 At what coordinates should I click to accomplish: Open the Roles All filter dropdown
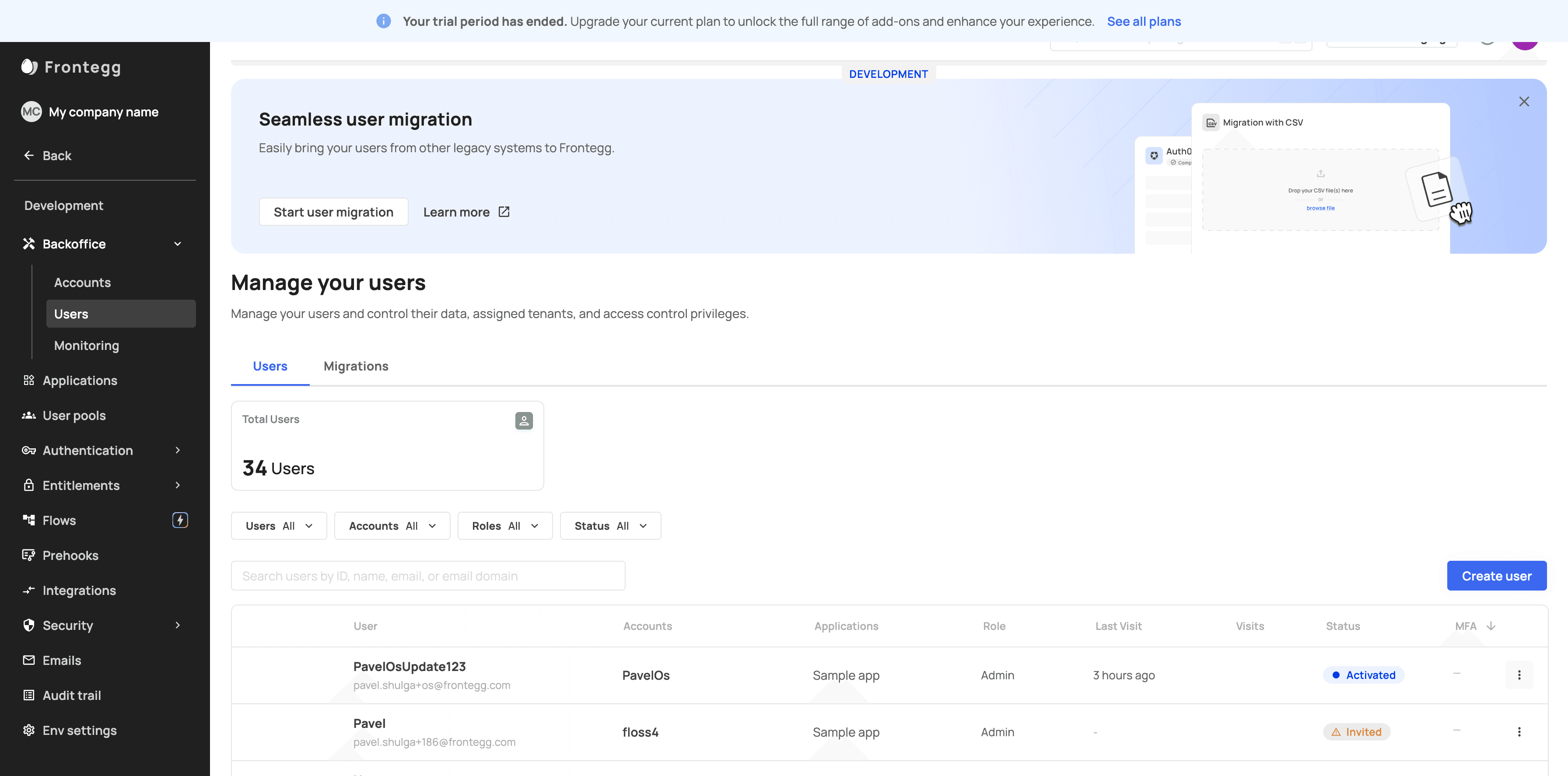[x=504, y=526]
